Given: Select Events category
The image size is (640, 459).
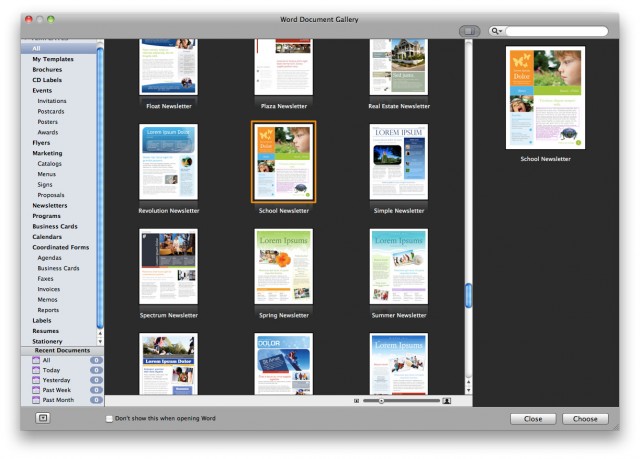Looking at the screenshot, I should (42, 91).
